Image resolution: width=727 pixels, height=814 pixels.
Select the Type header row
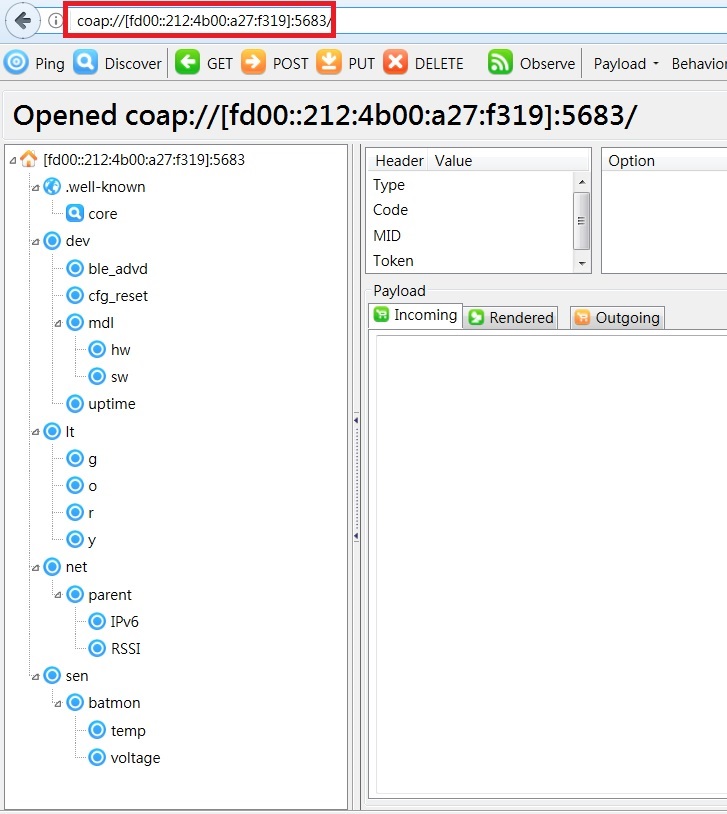[x=470, y=184]
